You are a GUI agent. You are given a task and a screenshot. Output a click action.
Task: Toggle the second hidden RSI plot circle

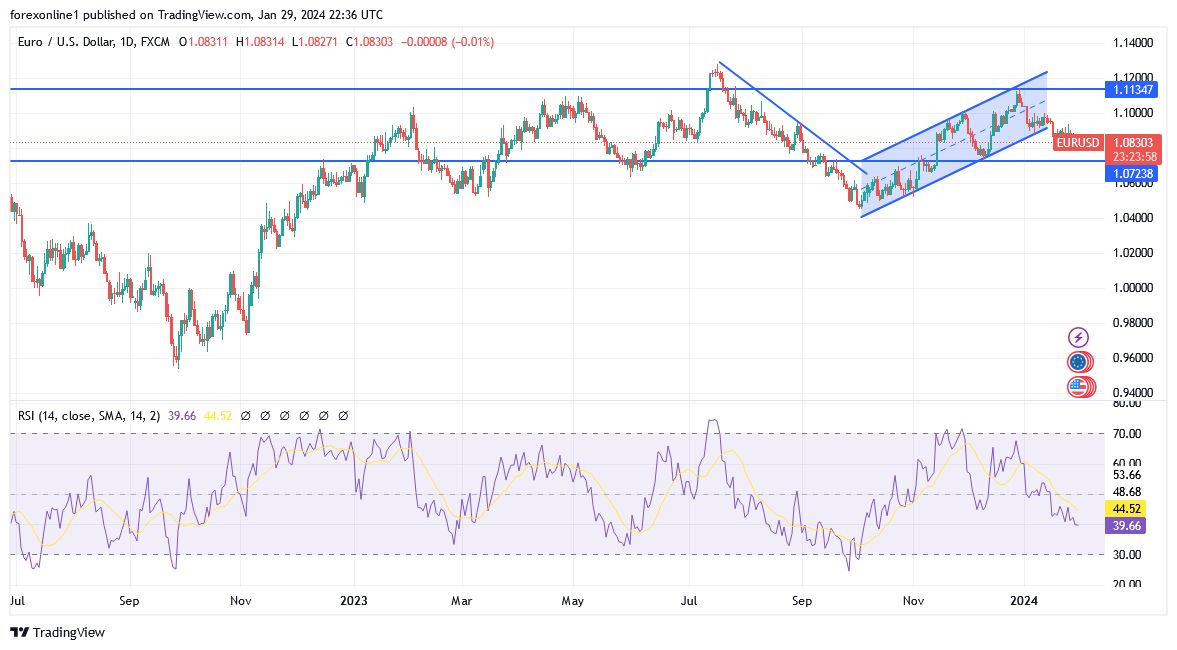coord(266,415)
